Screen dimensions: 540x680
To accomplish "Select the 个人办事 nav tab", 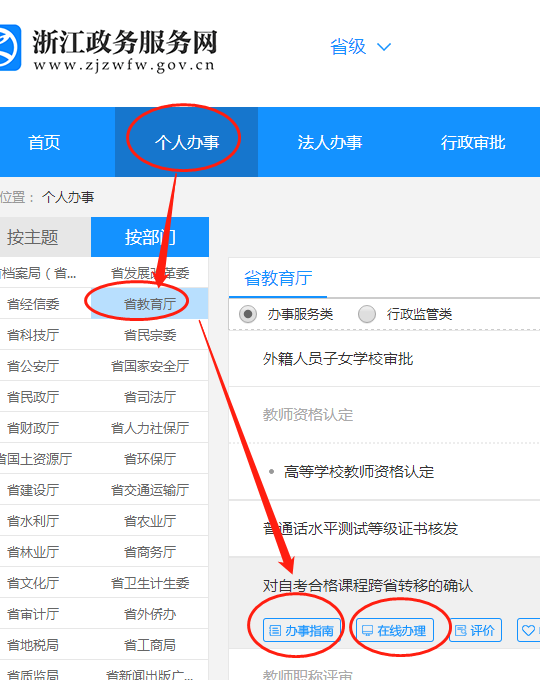I will 187,142.
